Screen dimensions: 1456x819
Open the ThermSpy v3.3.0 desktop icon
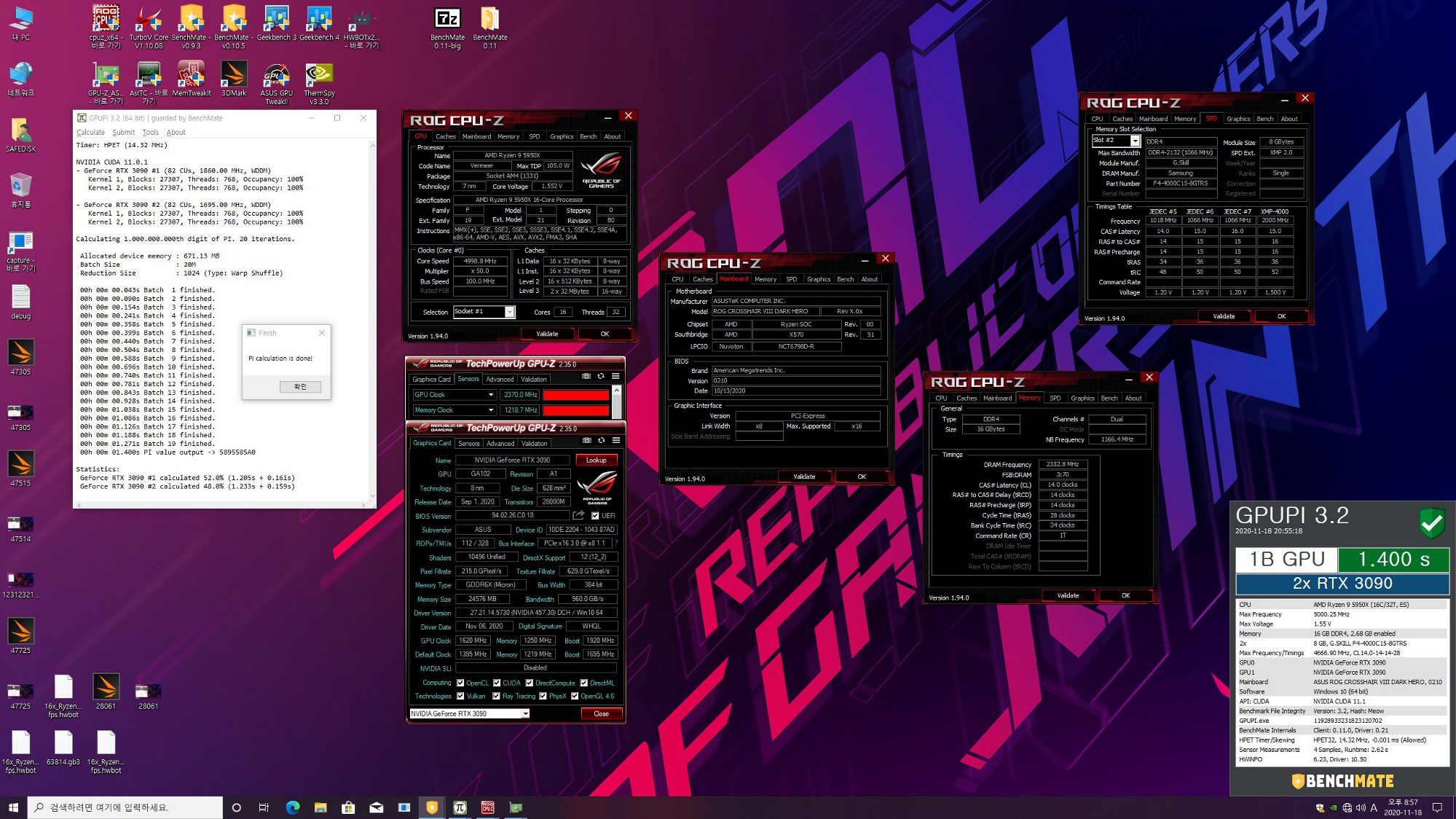(319, 83)
